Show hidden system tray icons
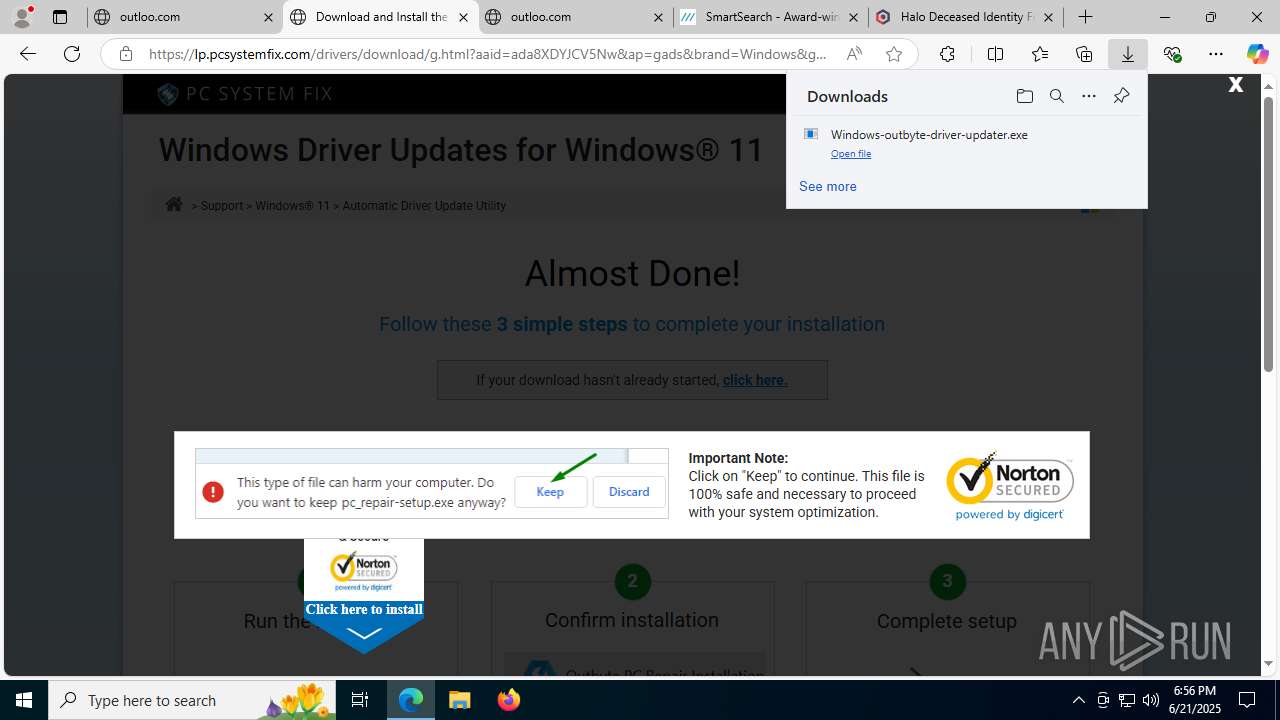Image resolution: width=1280 pixels, height=720 pixels. [1078, 700]
